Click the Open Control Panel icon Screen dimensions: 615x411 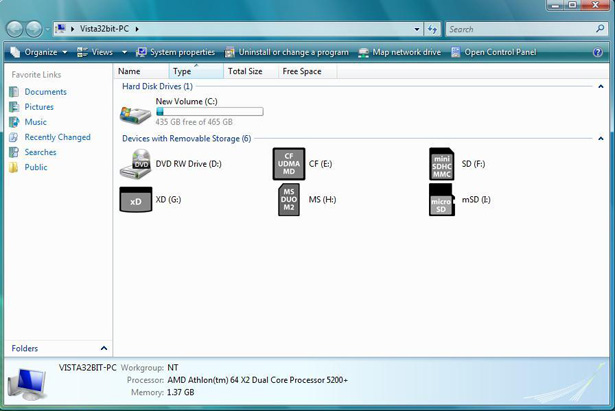point(455,52)
